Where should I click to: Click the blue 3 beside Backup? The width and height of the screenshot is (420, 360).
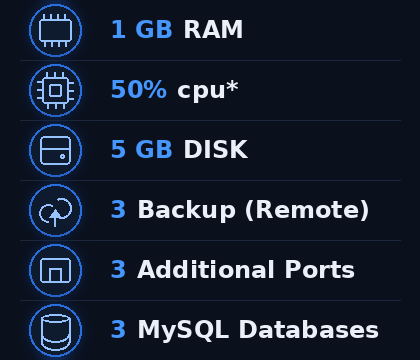[x=118, y=209]
